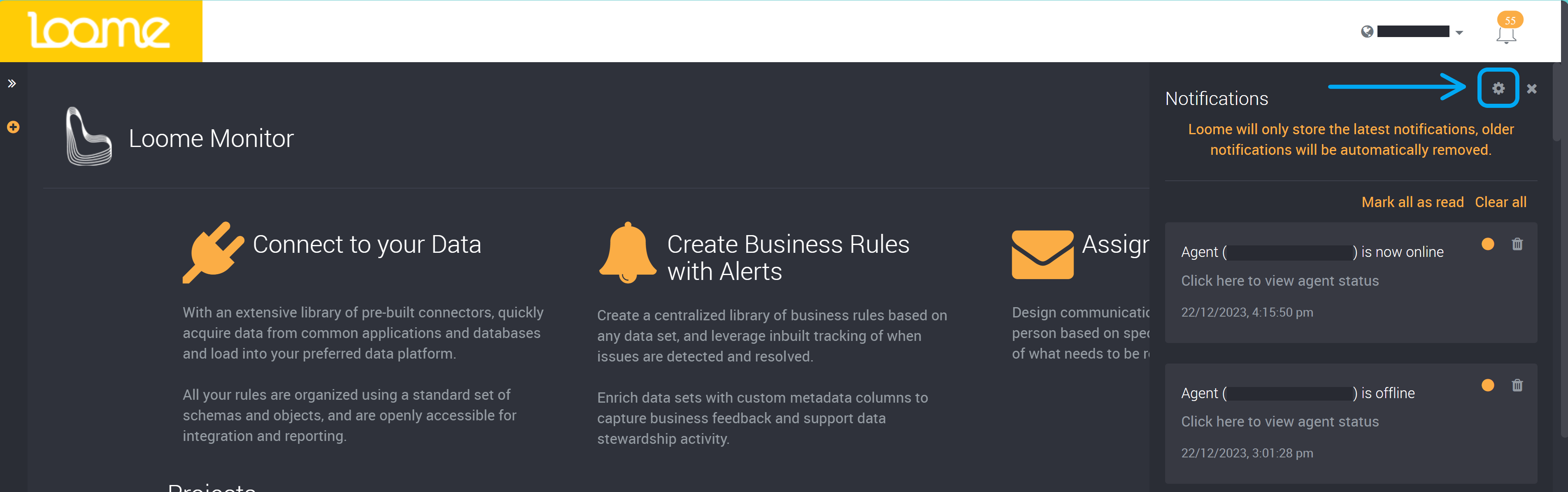Click the 'Loome Monitor' heading
The image size is (1568, 492).
[211, 139]
